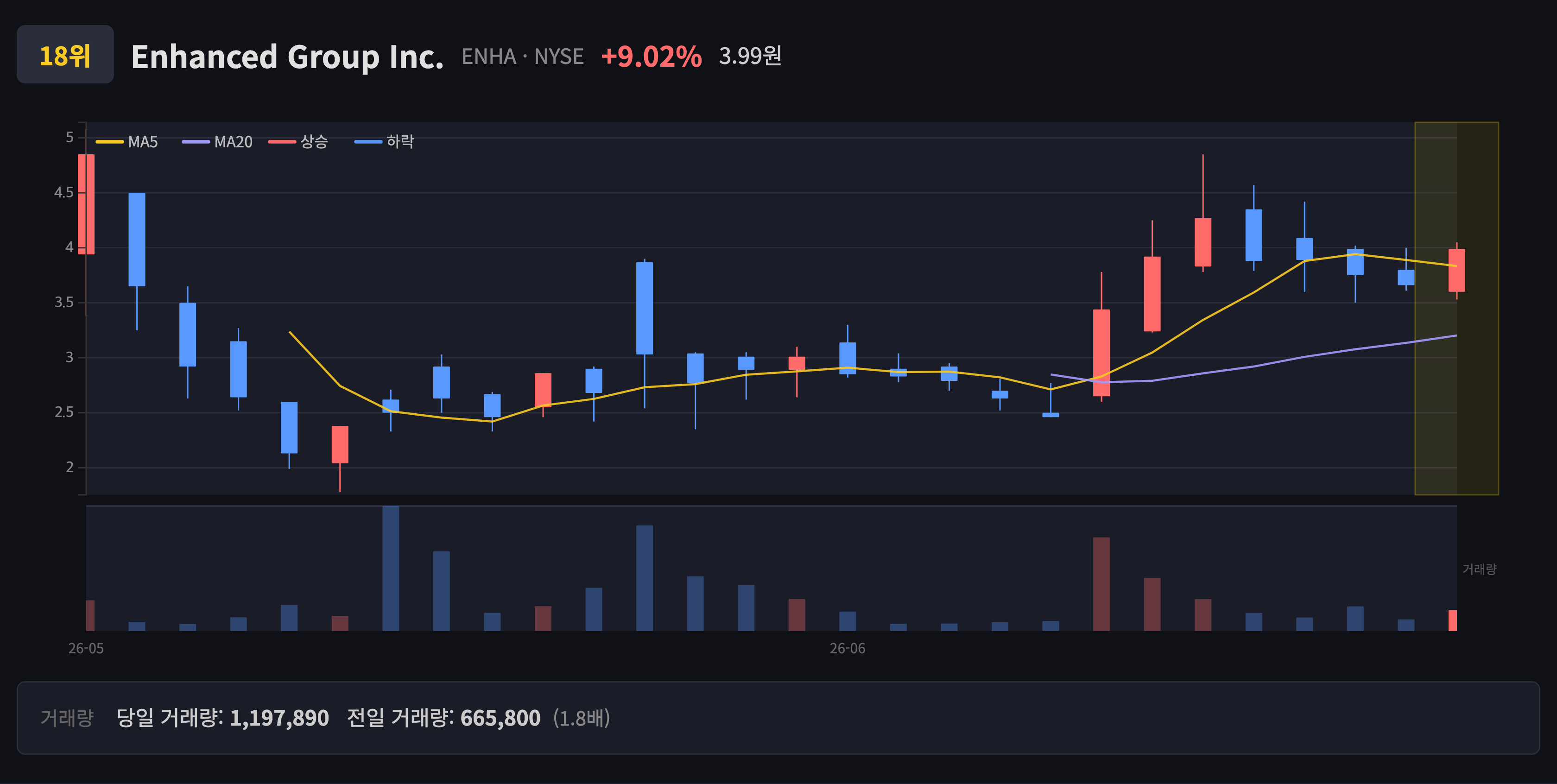
Task: Click the 3.99원 price text
Action: pyautogui.click(x=750, y=56)
